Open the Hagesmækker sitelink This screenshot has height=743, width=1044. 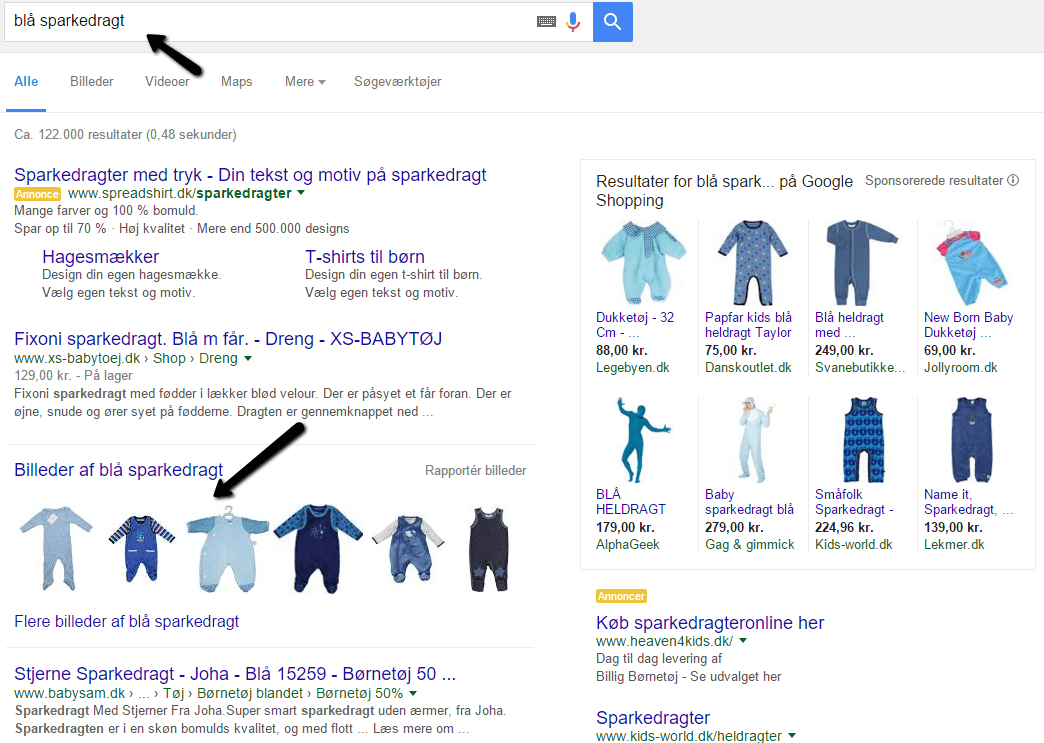click(x=101, y=257)
